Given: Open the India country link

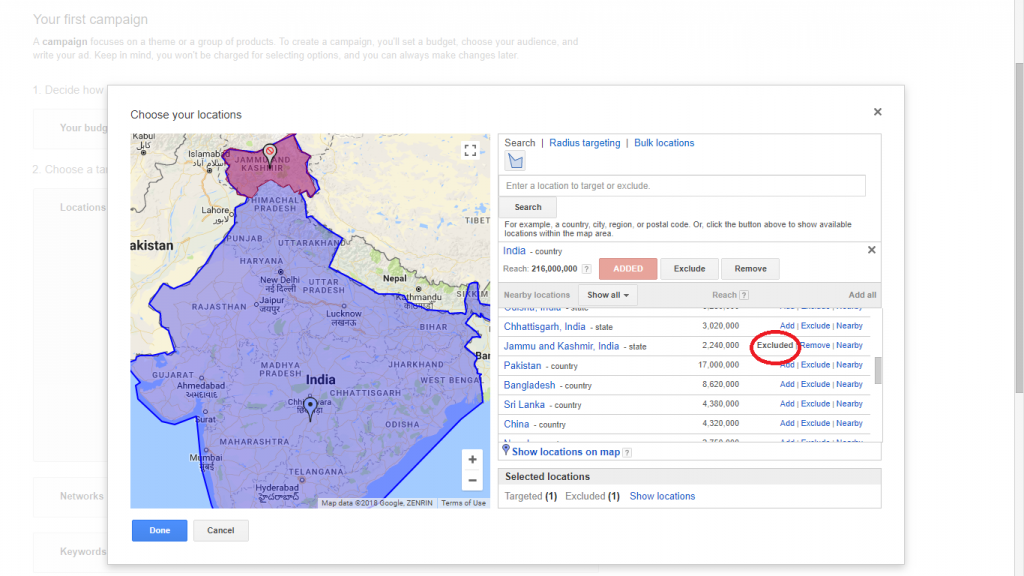Looking at the screenshot, I should point(514,251).
